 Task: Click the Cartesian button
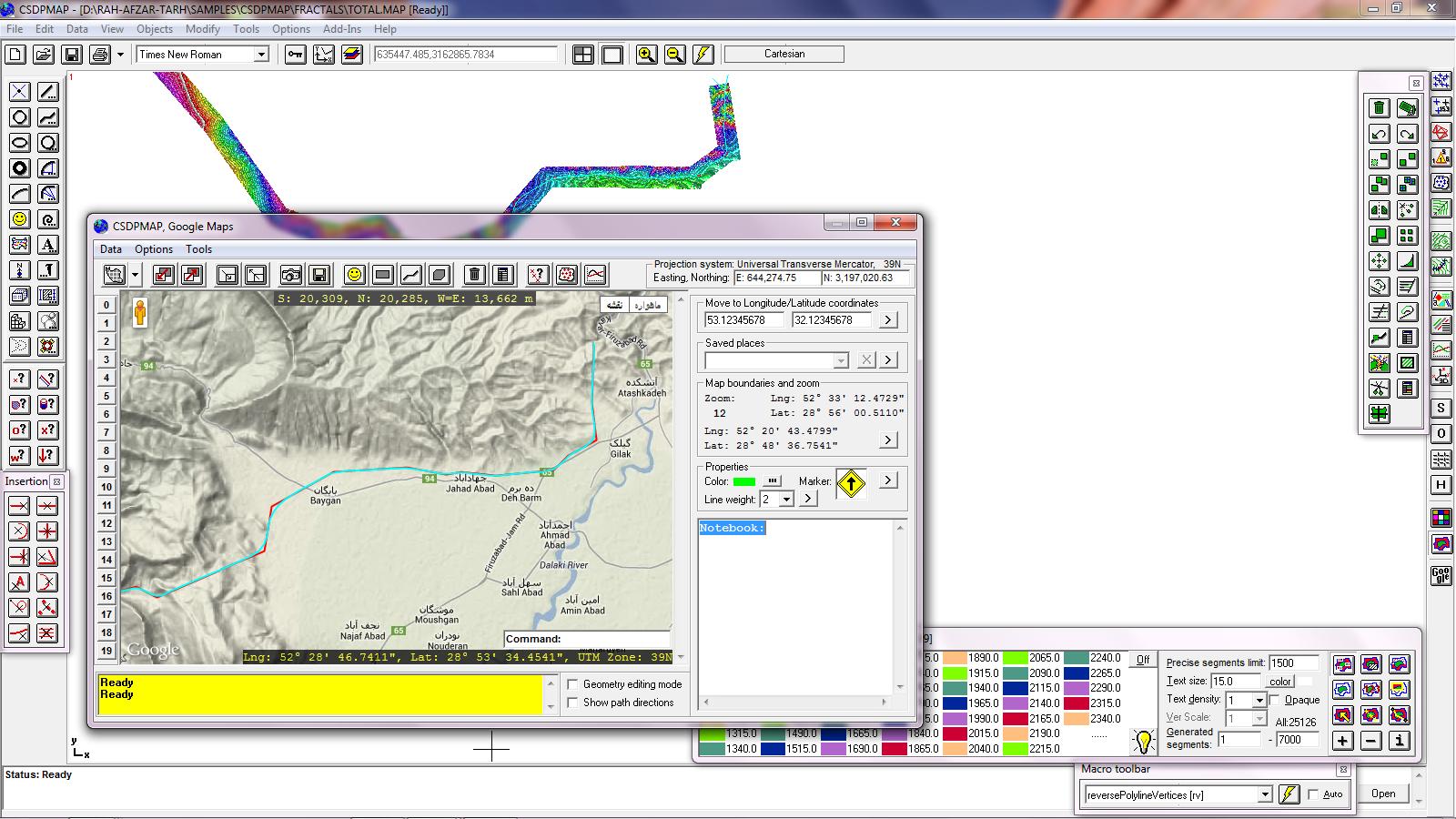pos(784,55)
